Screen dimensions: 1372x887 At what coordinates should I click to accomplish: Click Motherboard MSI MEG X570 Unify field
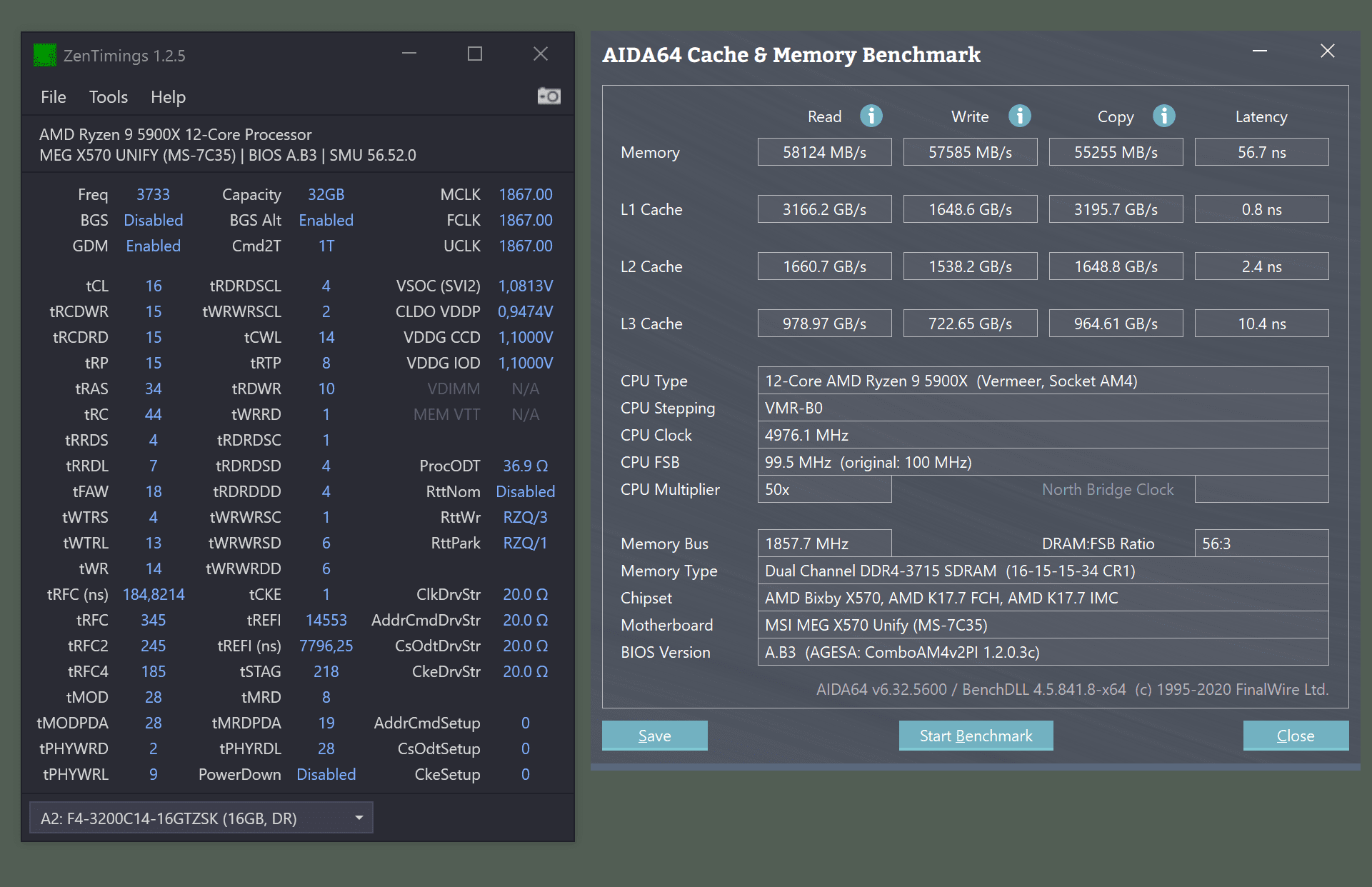click(x=1043, y=625)
